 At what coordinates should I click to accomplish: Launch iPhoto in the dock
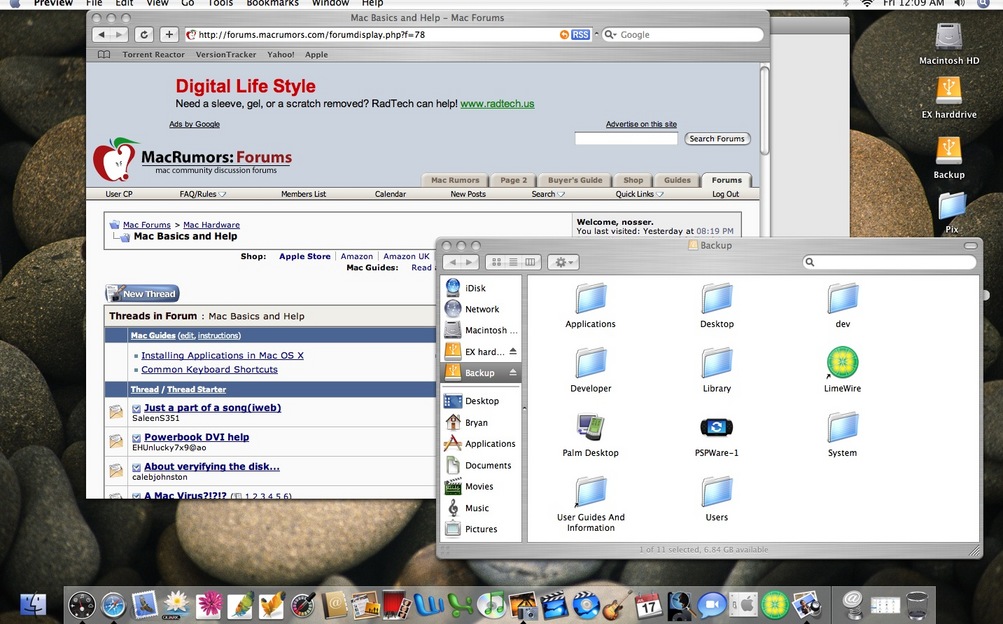click(523, 605)
